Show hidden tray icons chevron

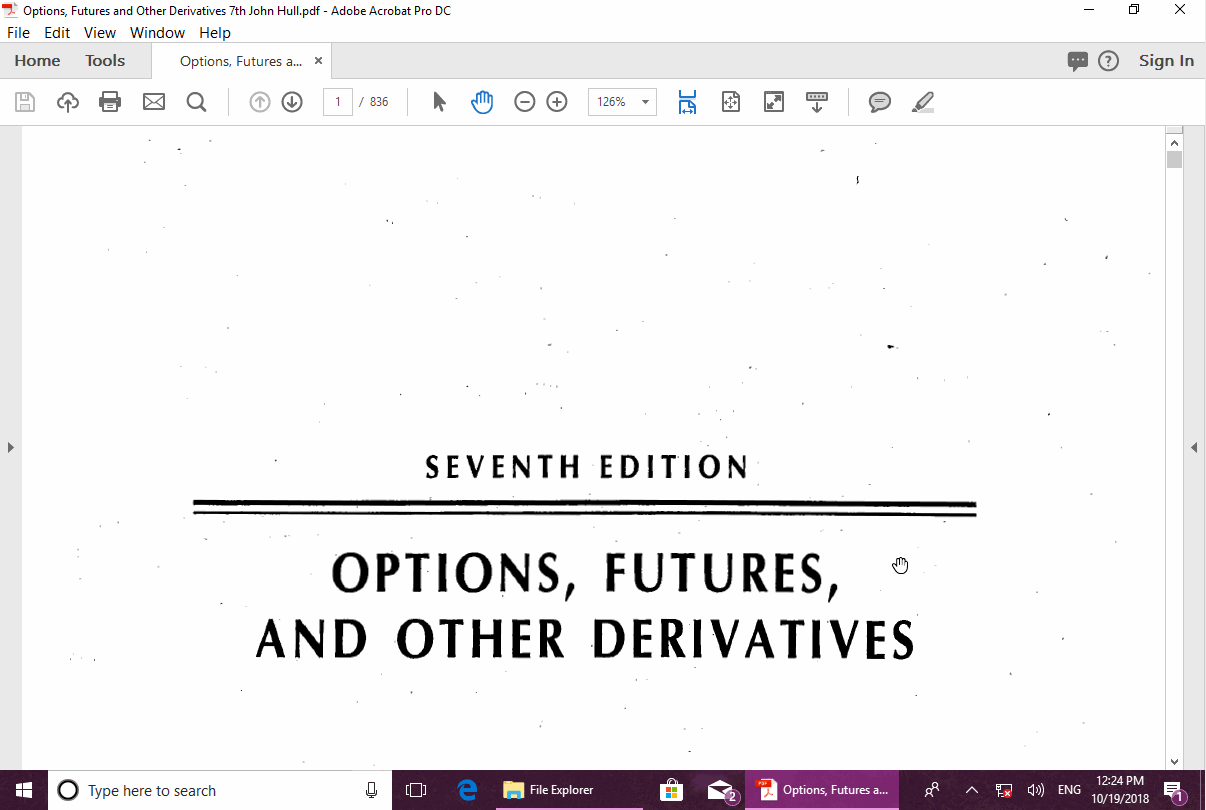pos(971,790)
